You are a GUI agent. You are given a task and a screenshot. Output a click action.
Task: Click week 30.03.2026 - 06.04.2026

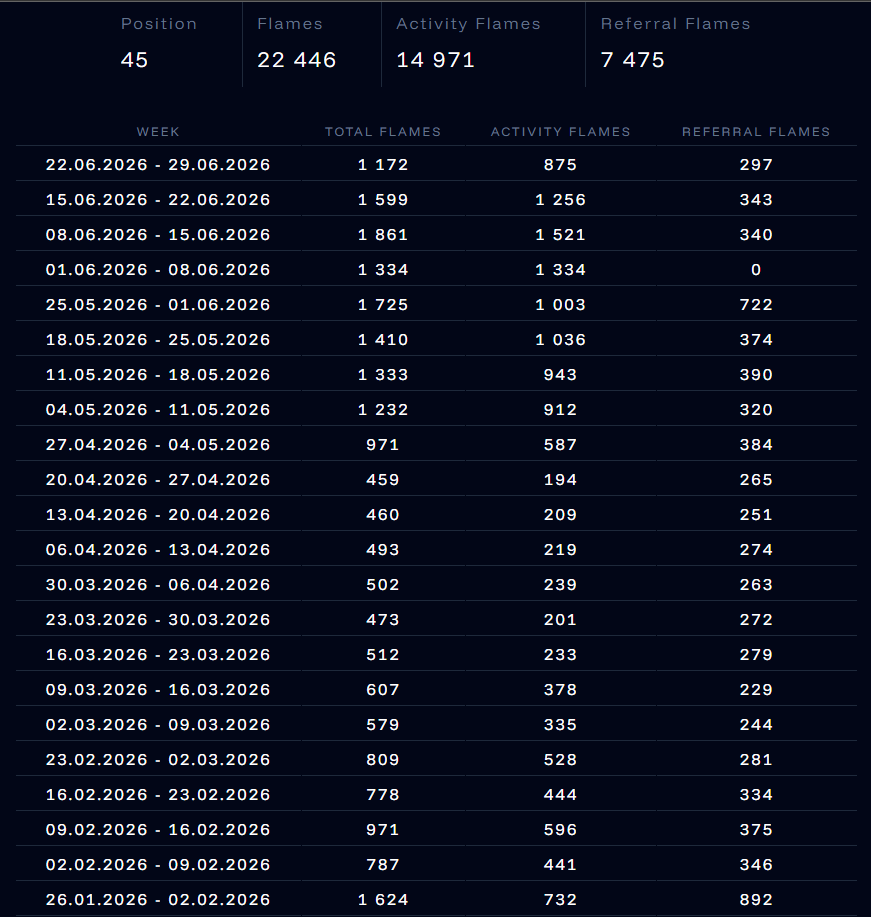(158, 585)
